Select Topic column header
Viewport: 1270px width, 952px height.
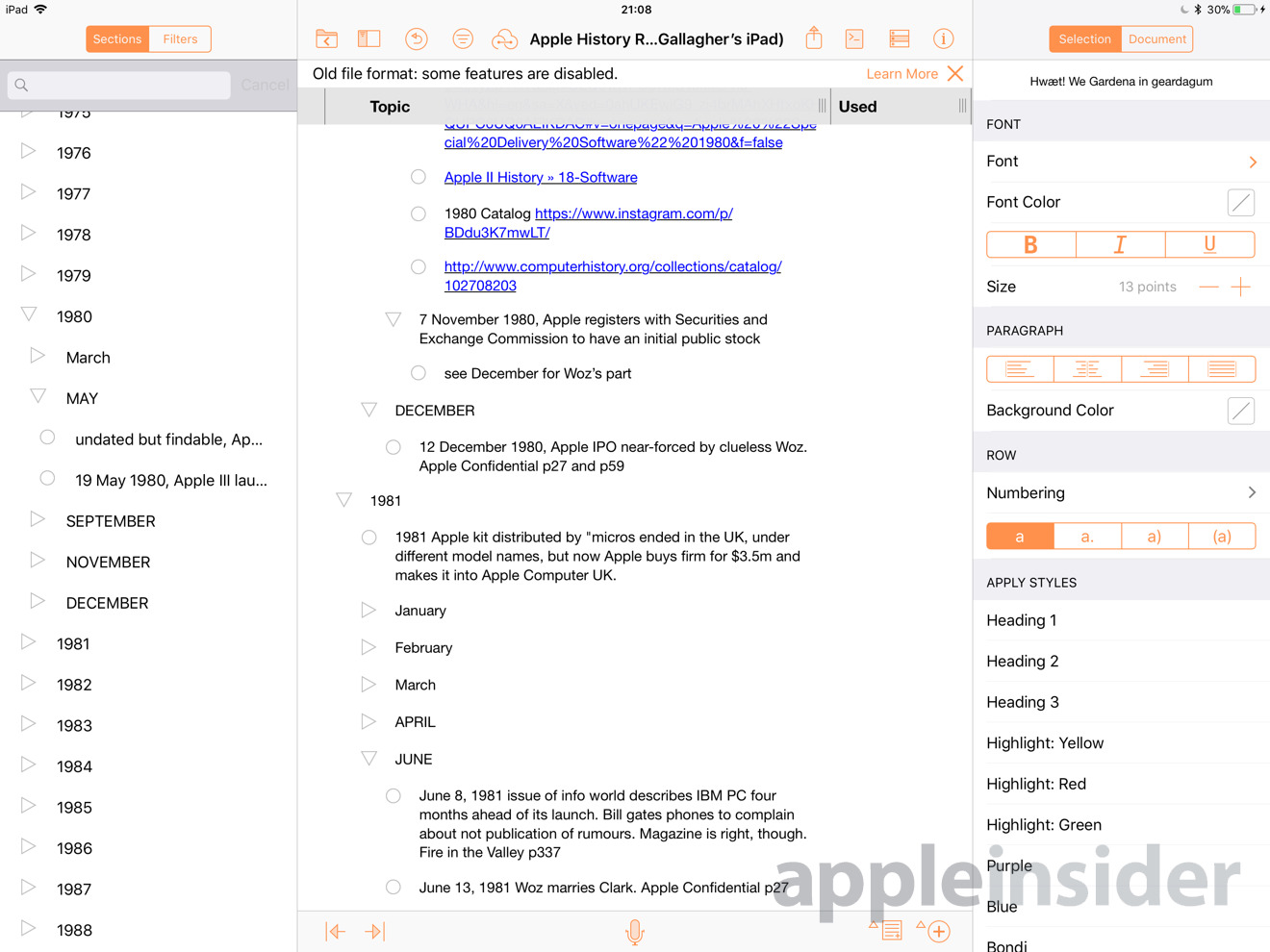click(390, 107)
